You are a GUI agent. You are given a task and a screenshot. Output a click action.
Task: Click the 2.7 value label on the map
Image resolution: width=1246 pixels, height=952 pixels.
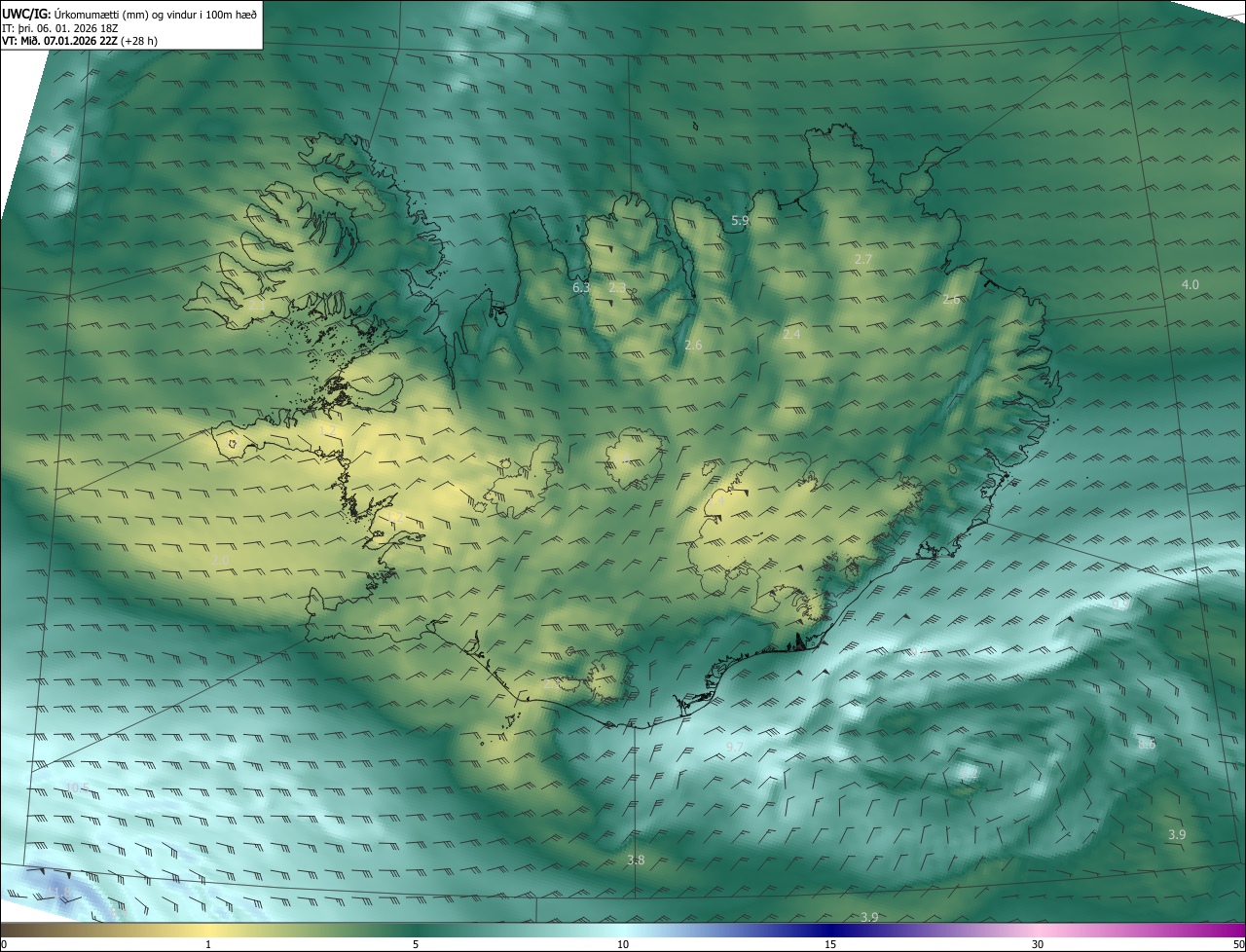tap(862, 259)
